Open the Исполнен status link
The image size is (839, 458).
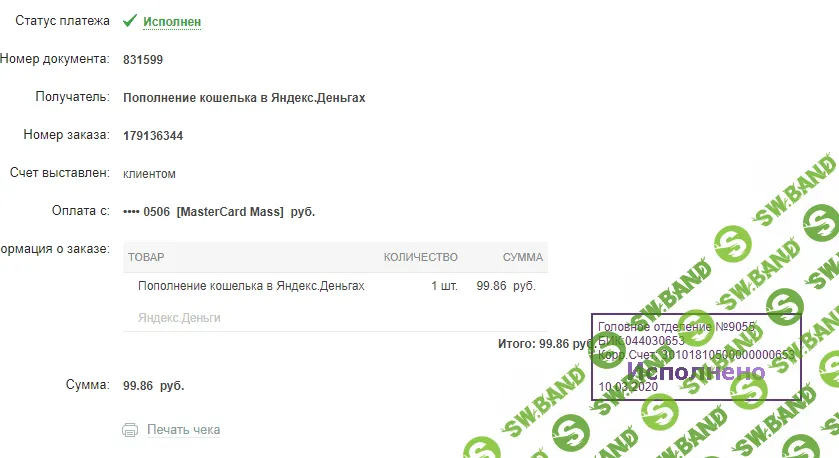click(172, 22)
